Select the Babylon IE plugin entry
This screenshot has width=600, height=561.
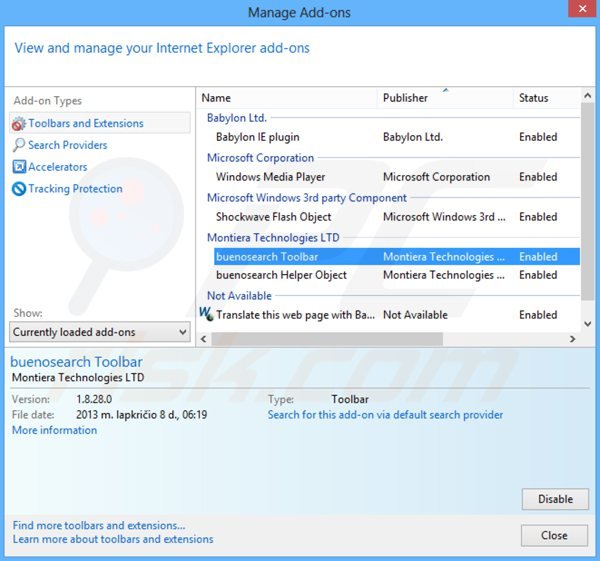pos(257,137)
